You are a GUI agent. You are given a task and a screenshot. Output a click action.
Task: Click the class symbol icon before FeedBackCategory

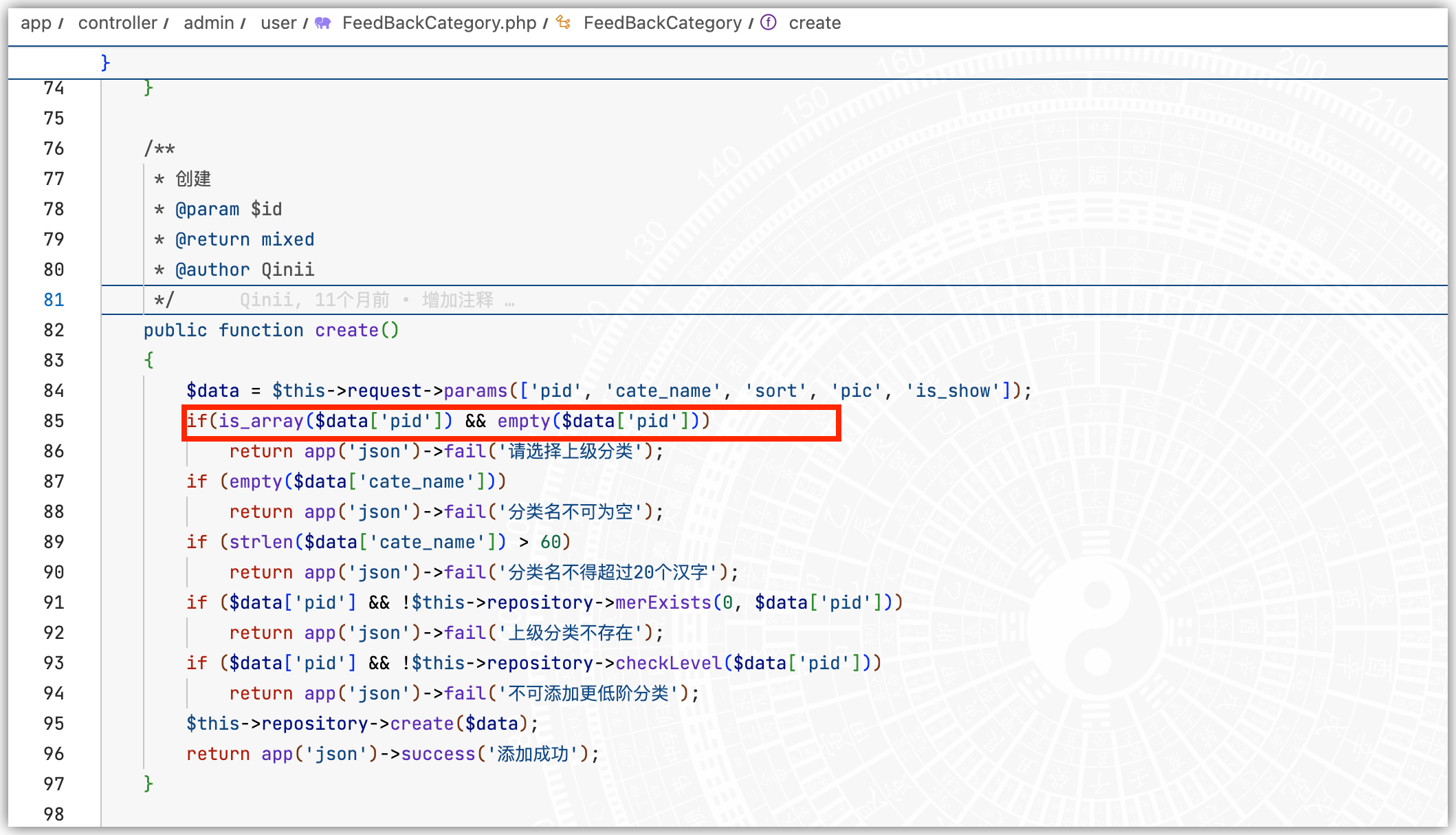point(563,23)
